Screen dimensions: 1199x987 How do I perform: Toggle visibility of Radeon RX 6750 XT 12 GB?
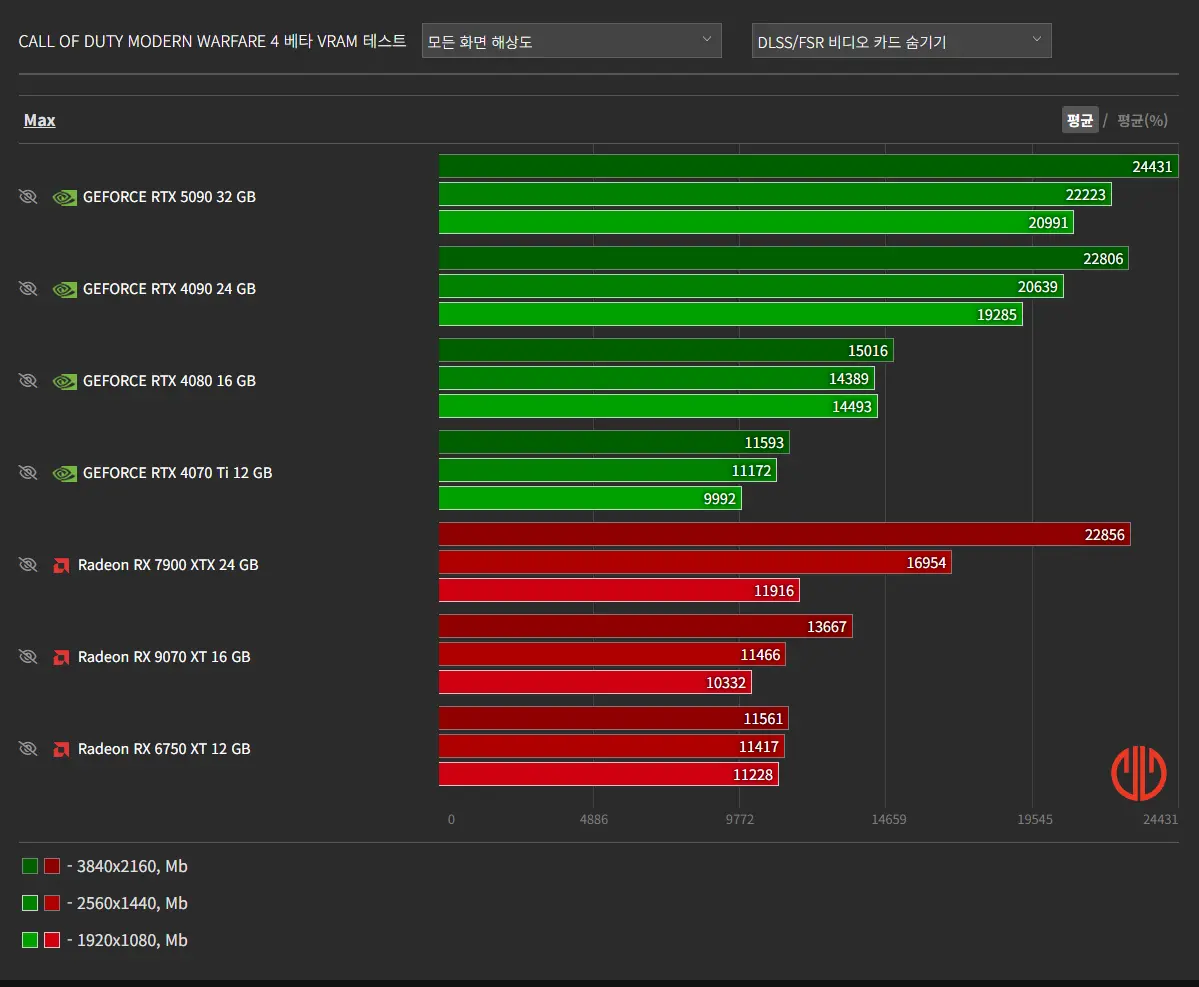(28, 748)
